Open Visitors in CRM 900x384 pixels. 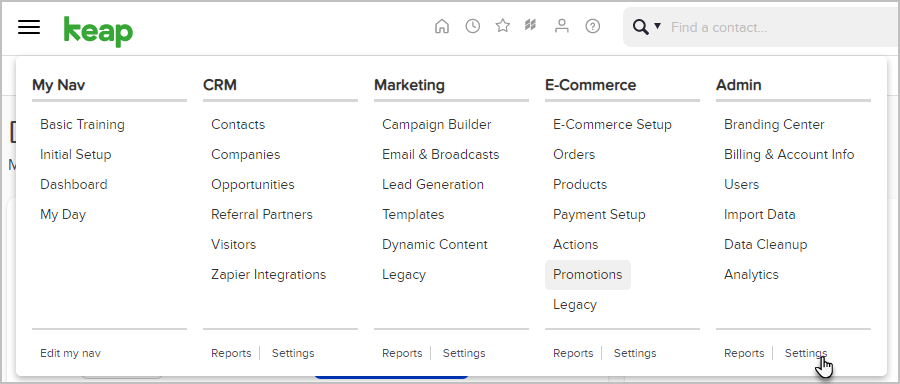234,245
